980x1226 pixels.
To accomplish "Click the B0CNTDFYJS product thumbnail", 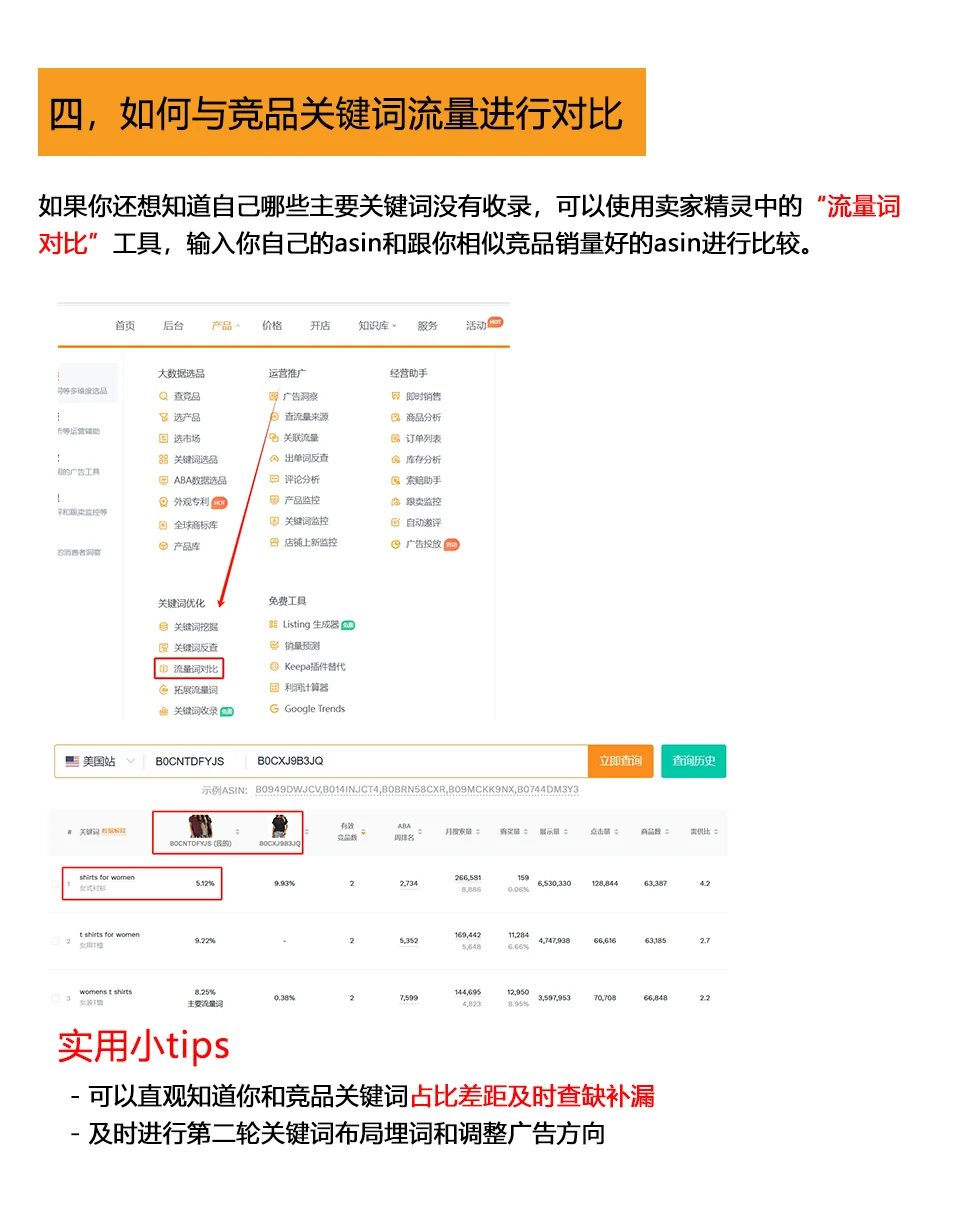I will [199, 826].
